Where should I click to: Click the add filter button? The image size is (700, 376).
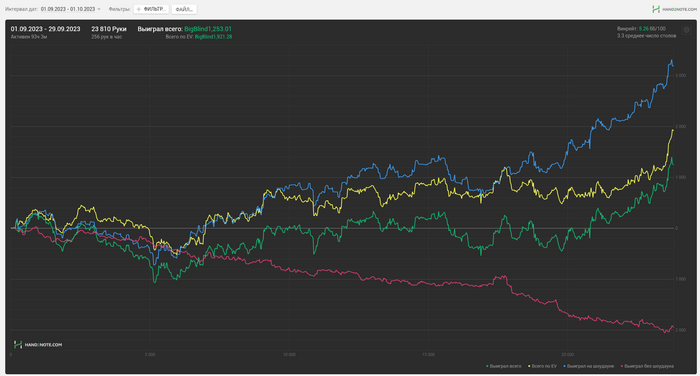[151, 9]
